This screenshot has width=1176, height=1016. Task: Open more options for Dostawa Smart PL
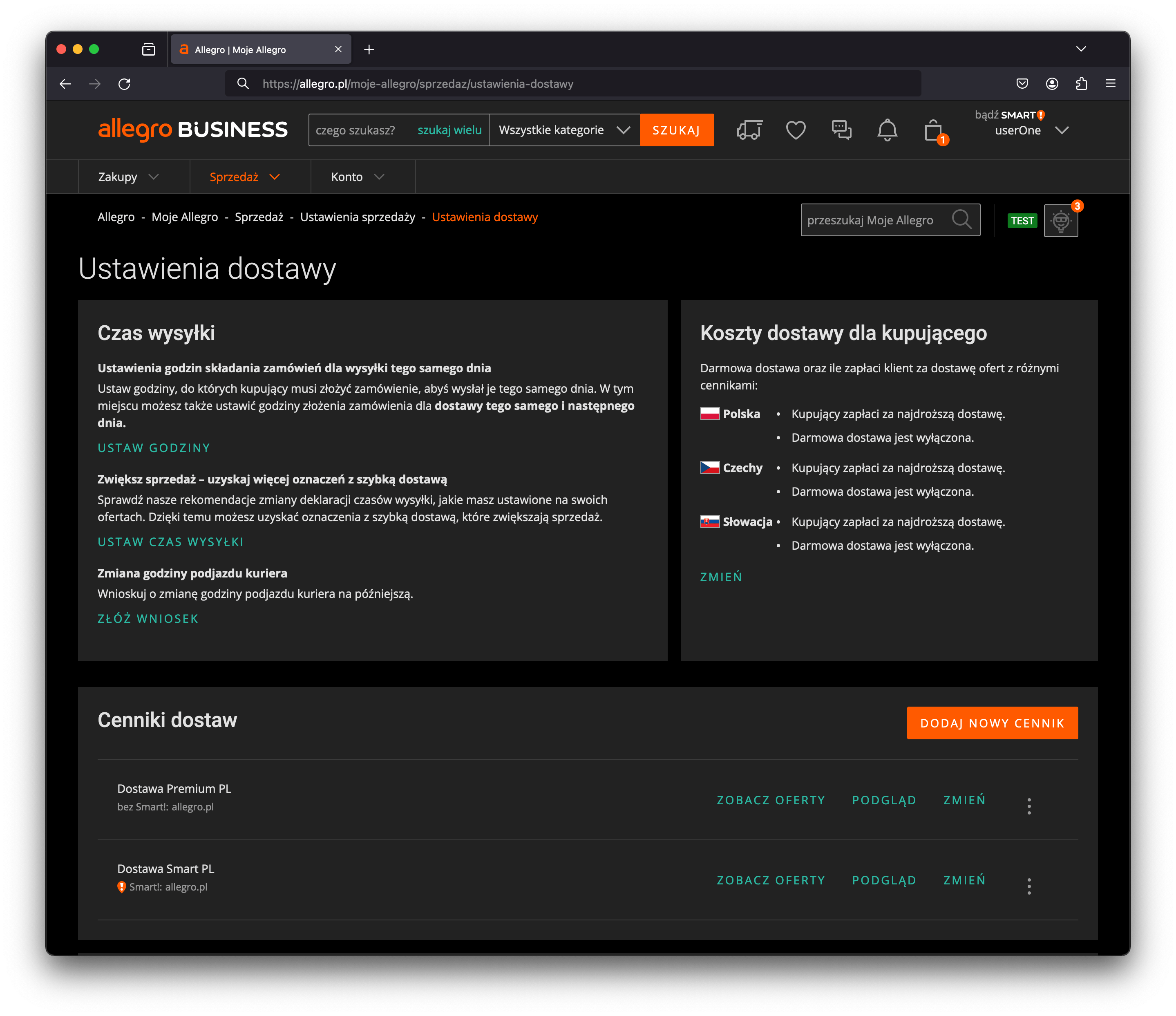click(1028, 886)
